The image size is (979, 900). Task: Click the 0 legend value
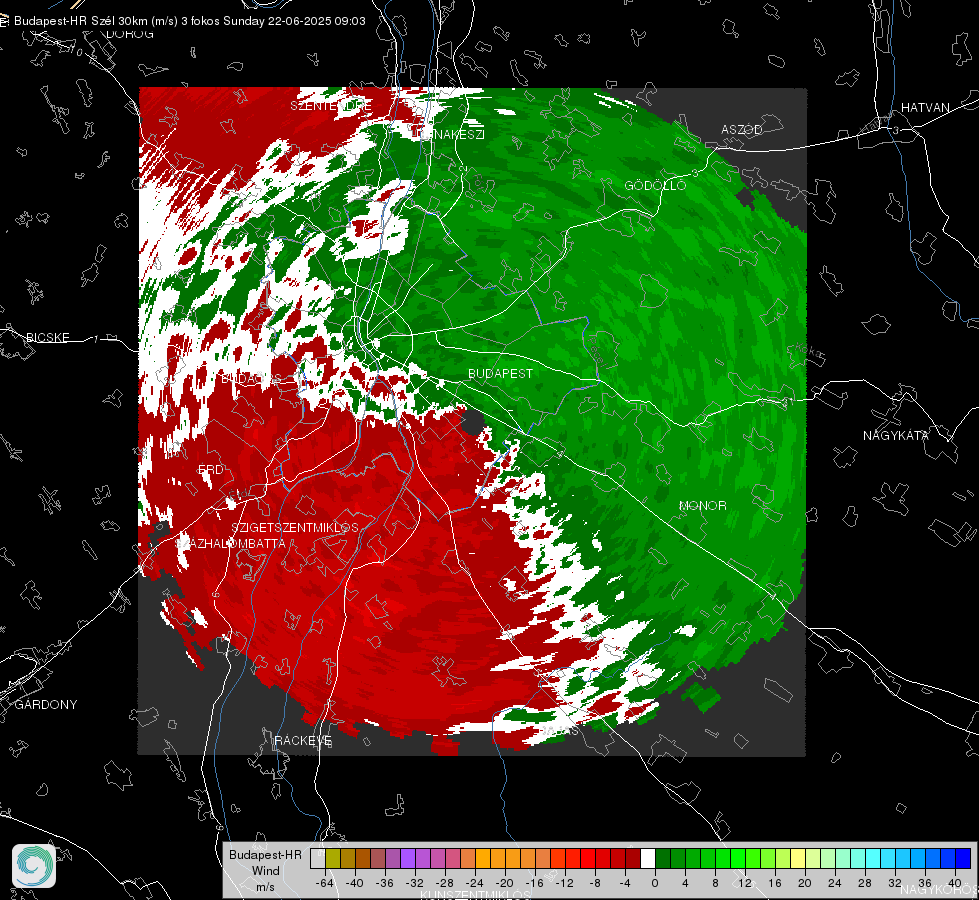[655, 883]
